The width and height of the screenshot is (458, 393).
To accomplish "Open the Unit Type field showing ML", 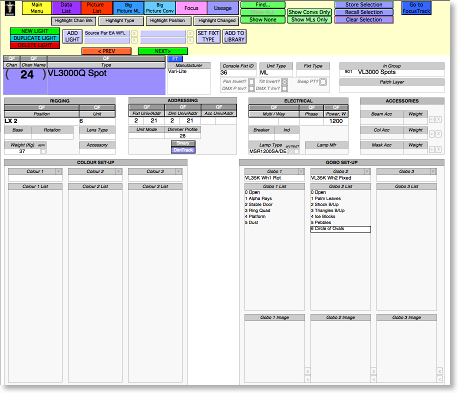I will point(276,73).
